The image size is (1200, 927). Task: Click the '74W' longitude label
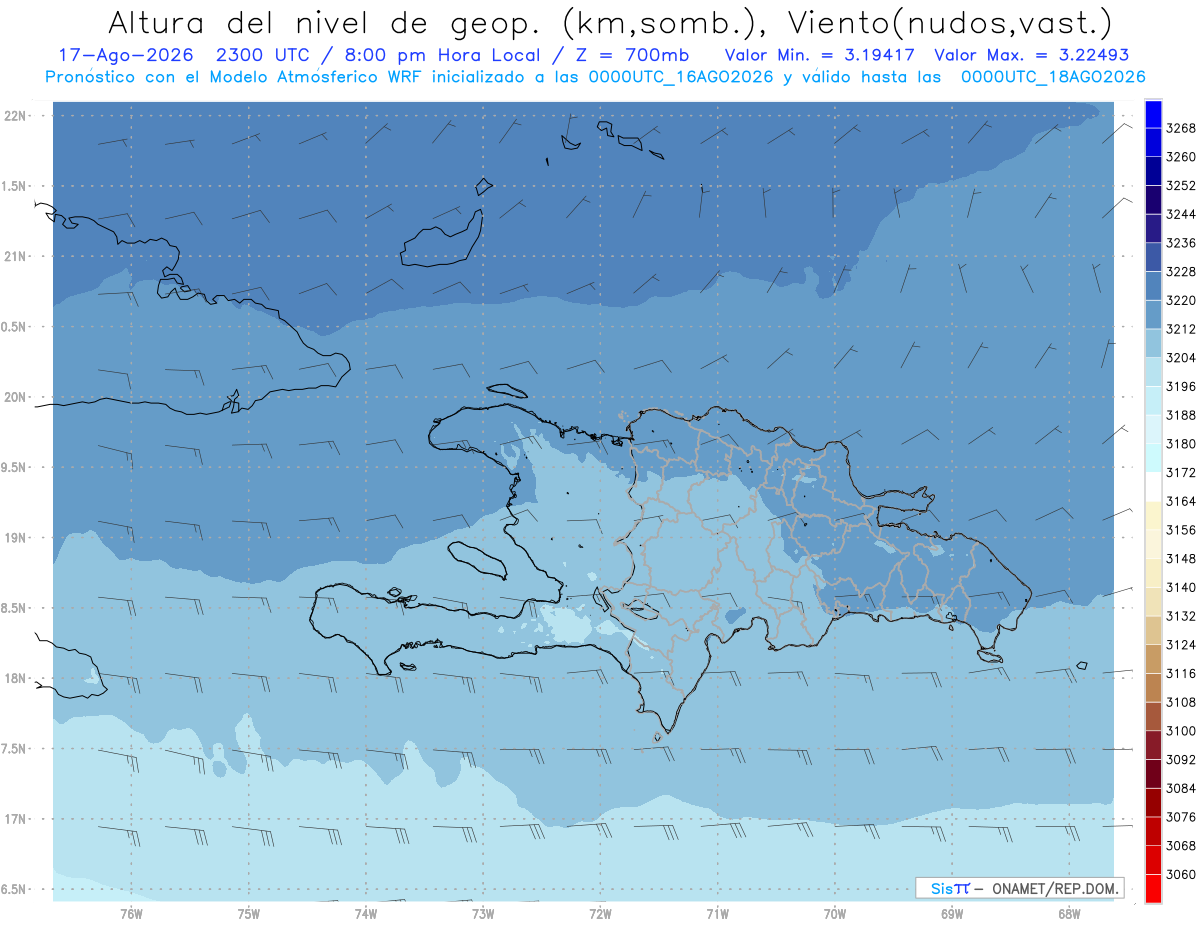tap(366, 913)
